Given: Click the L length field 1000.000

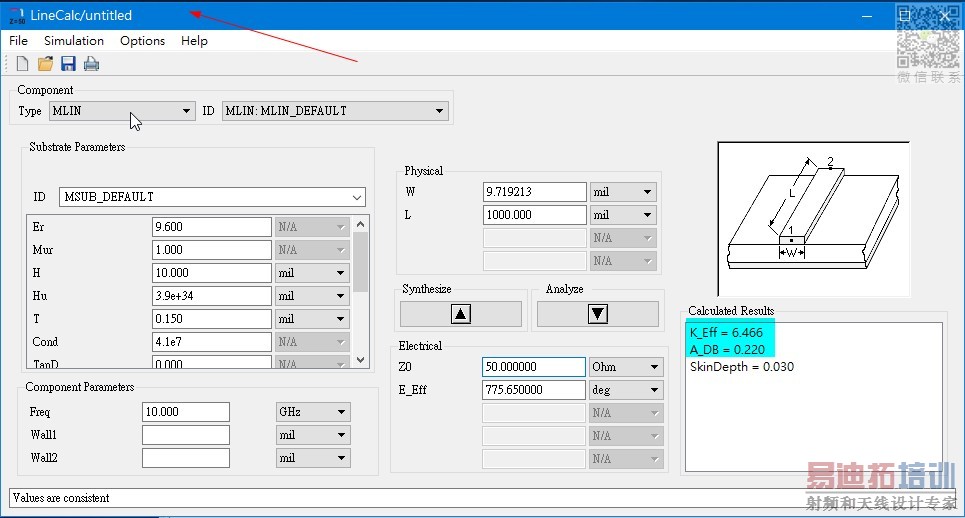Looking at the screenshot, I should pos(534,215).
